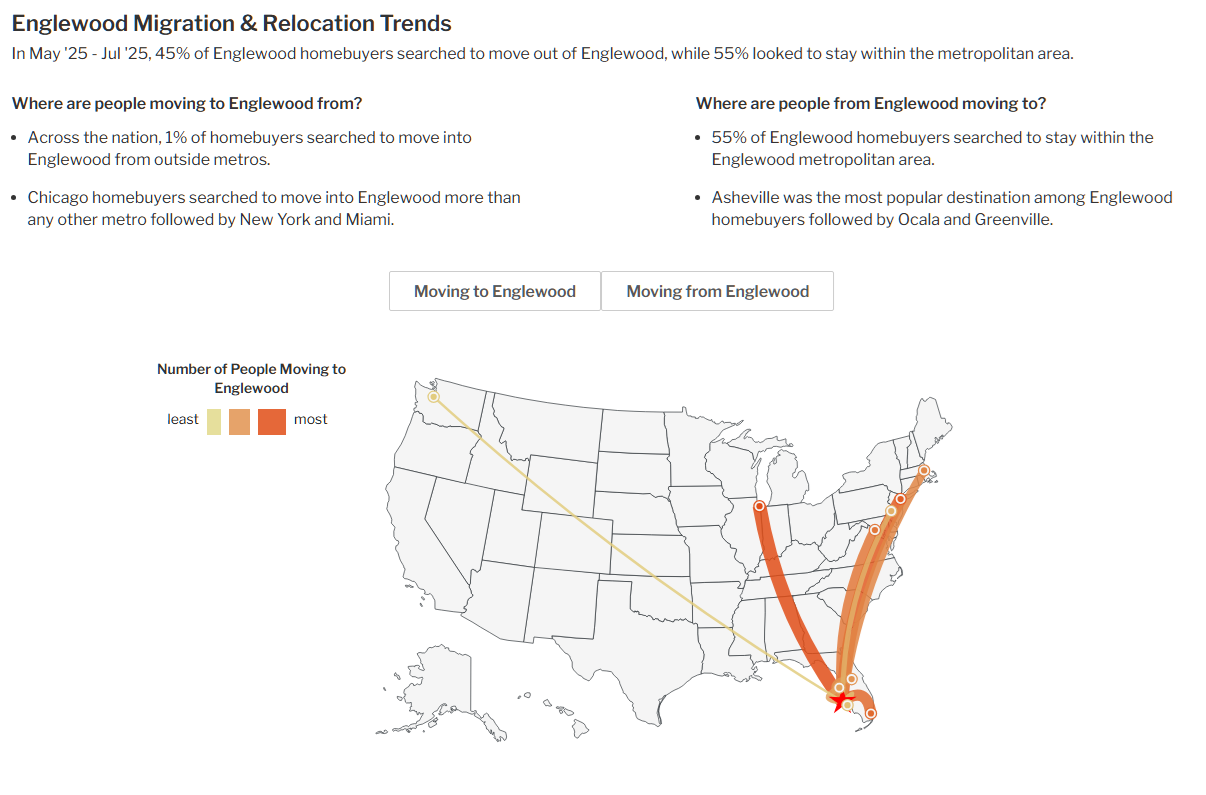This screenshot has width=1206, height=795.
Task: Click the Philadelphia area map marker
Action: [891, 511]
